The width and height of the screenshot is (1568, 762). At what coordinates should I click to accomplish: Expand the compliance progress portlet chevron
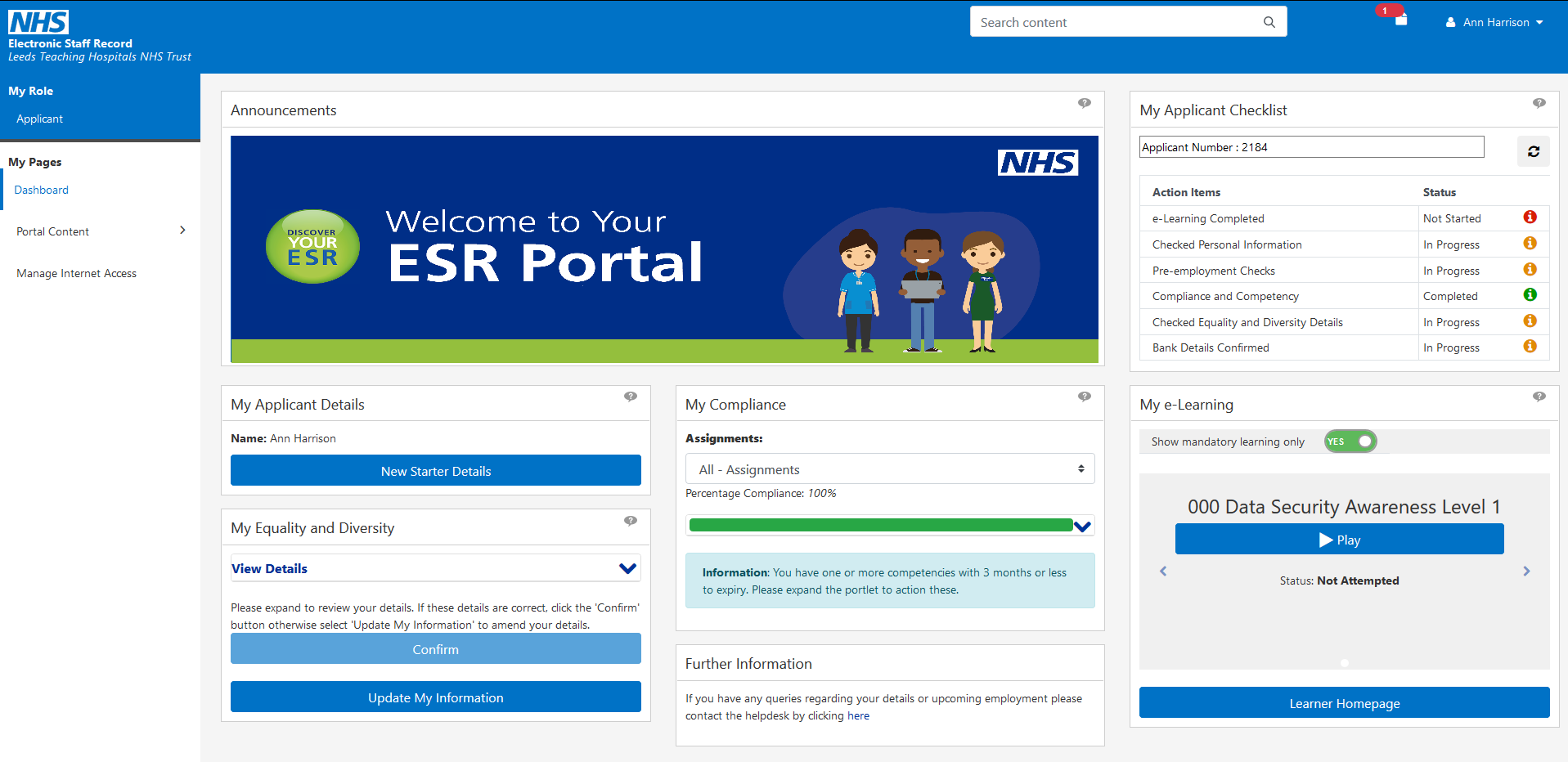1082,527
